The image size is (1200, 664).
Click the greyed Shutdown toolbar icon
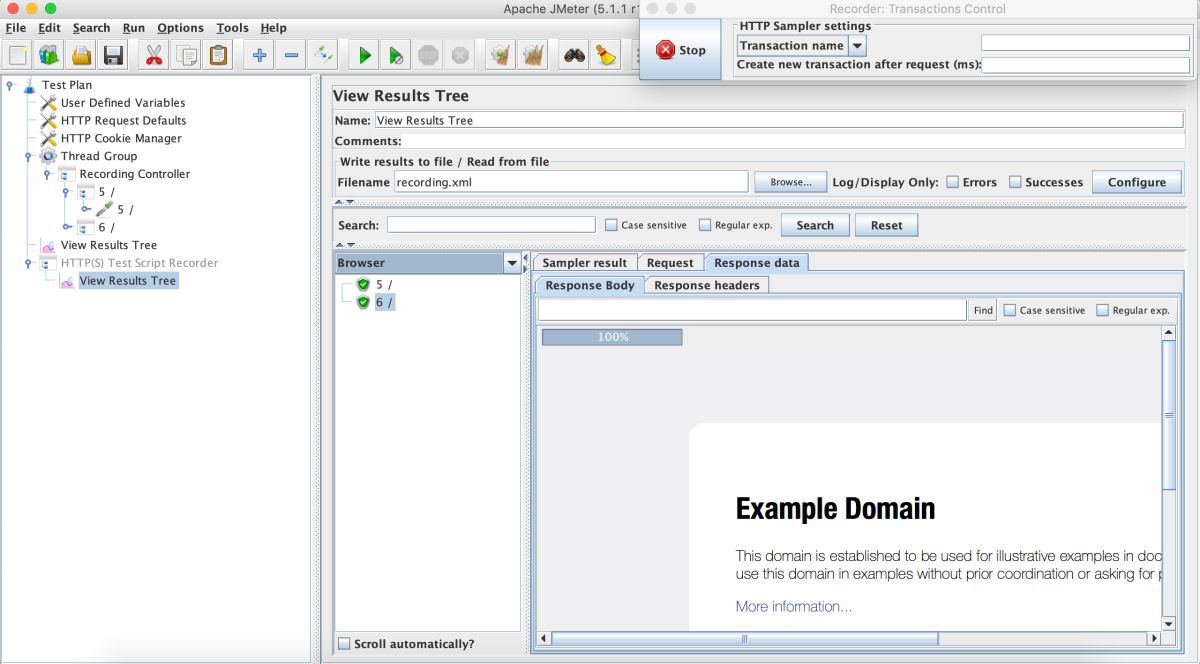[460, 55]
